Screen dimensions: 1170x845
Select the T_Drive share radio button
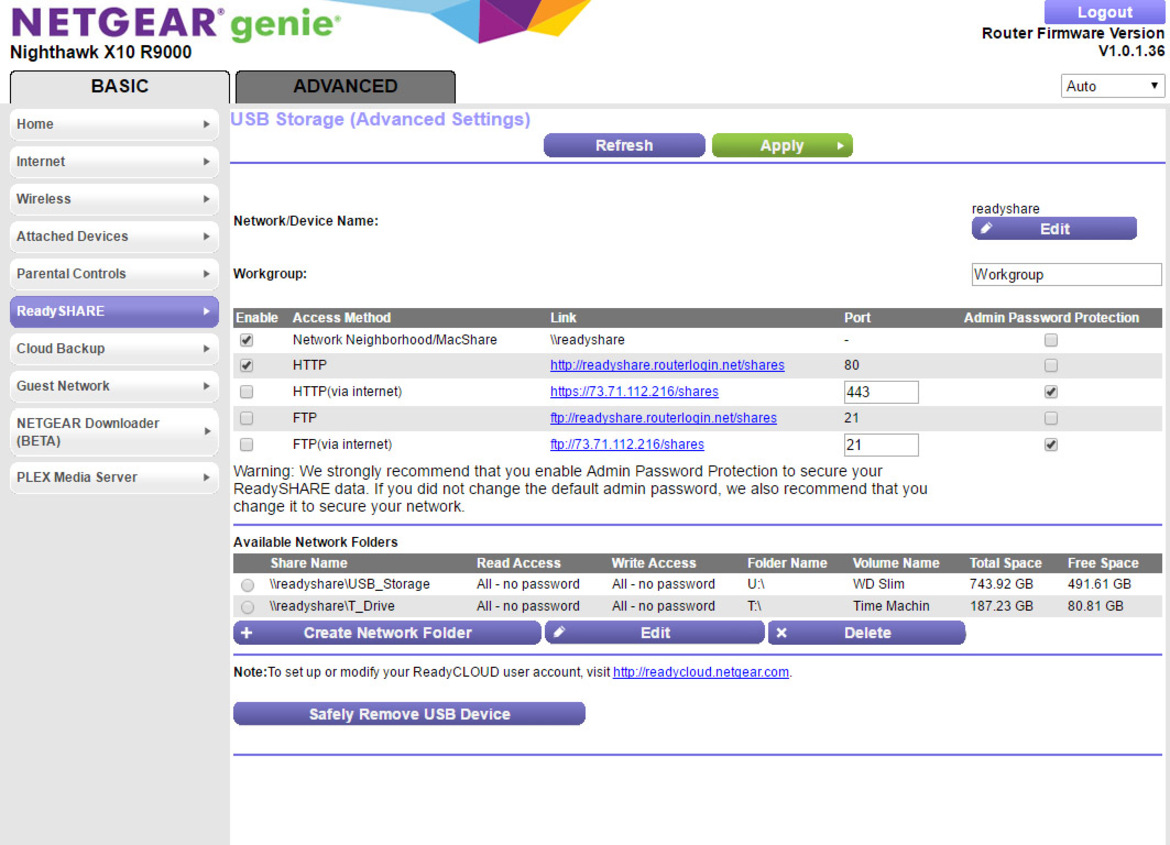248,607
